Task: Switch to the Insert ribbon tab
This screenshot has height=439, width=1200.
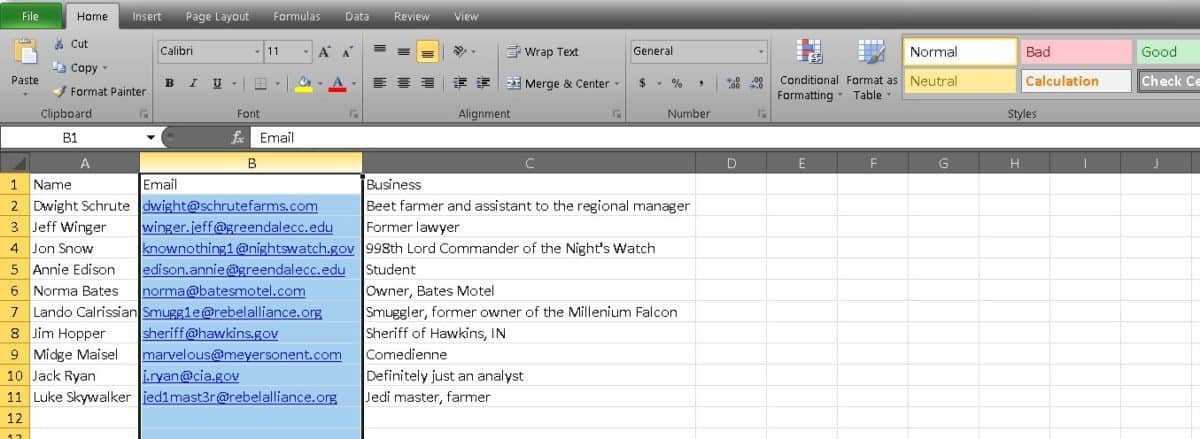Action: pos(147,17)
